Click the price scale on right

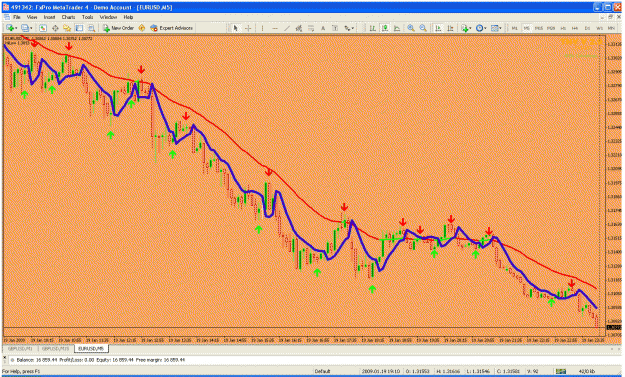tap(613, 185)
